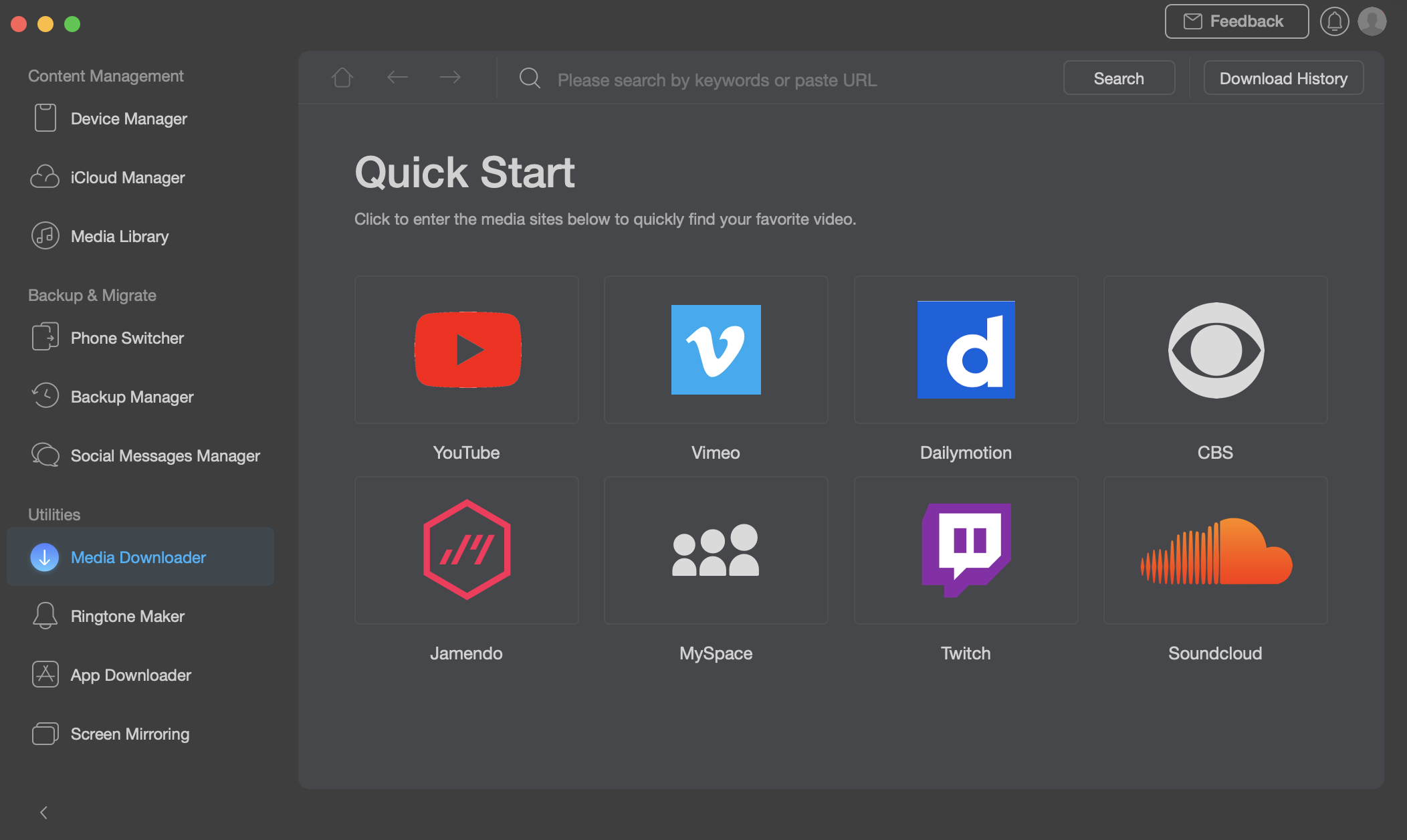This screenshot has width=1407, height=840.
Task: Go to the downloader home page
Action: coord(342,78)
